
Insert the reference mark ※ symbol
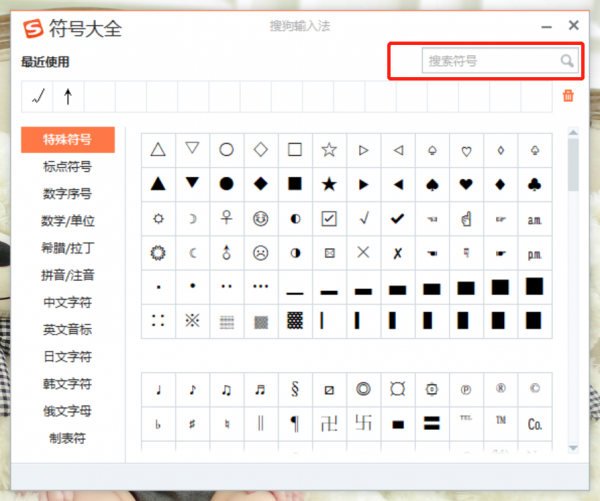(x=192, y=321)
